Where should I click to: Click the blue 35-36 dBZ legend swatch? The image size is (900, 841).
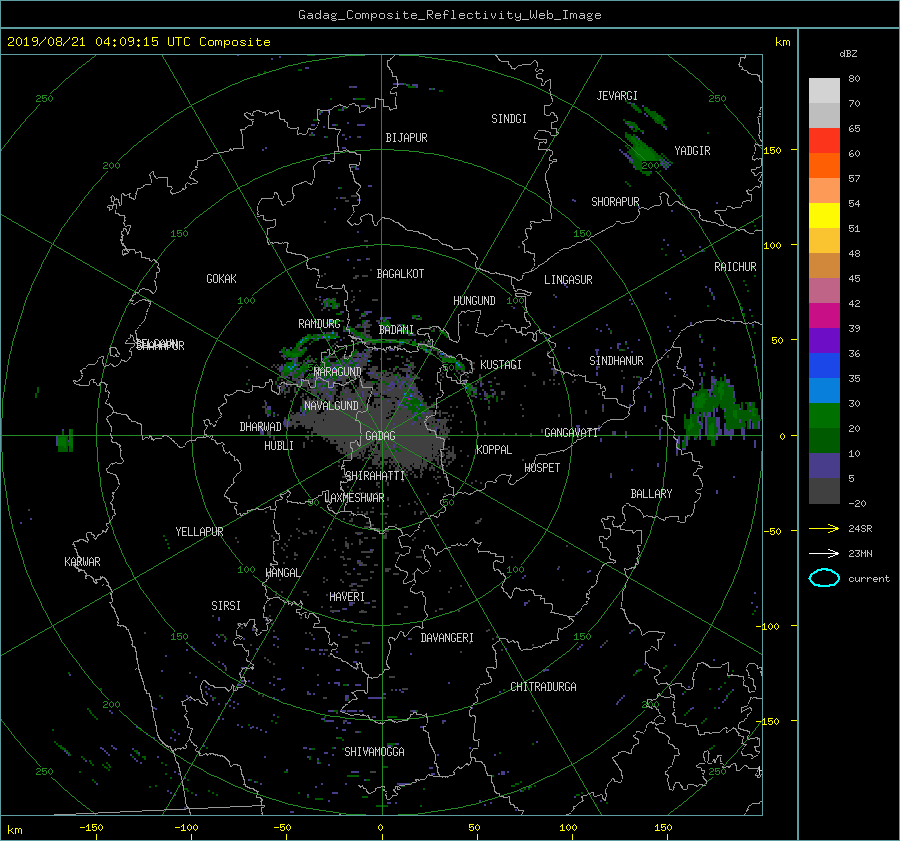pos(824,366)
